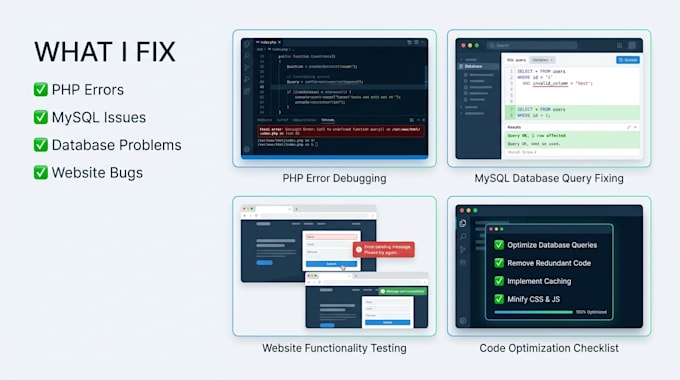Click the reload icon in the first browser window
Viewport: 680px width, 380px height.
256,216
